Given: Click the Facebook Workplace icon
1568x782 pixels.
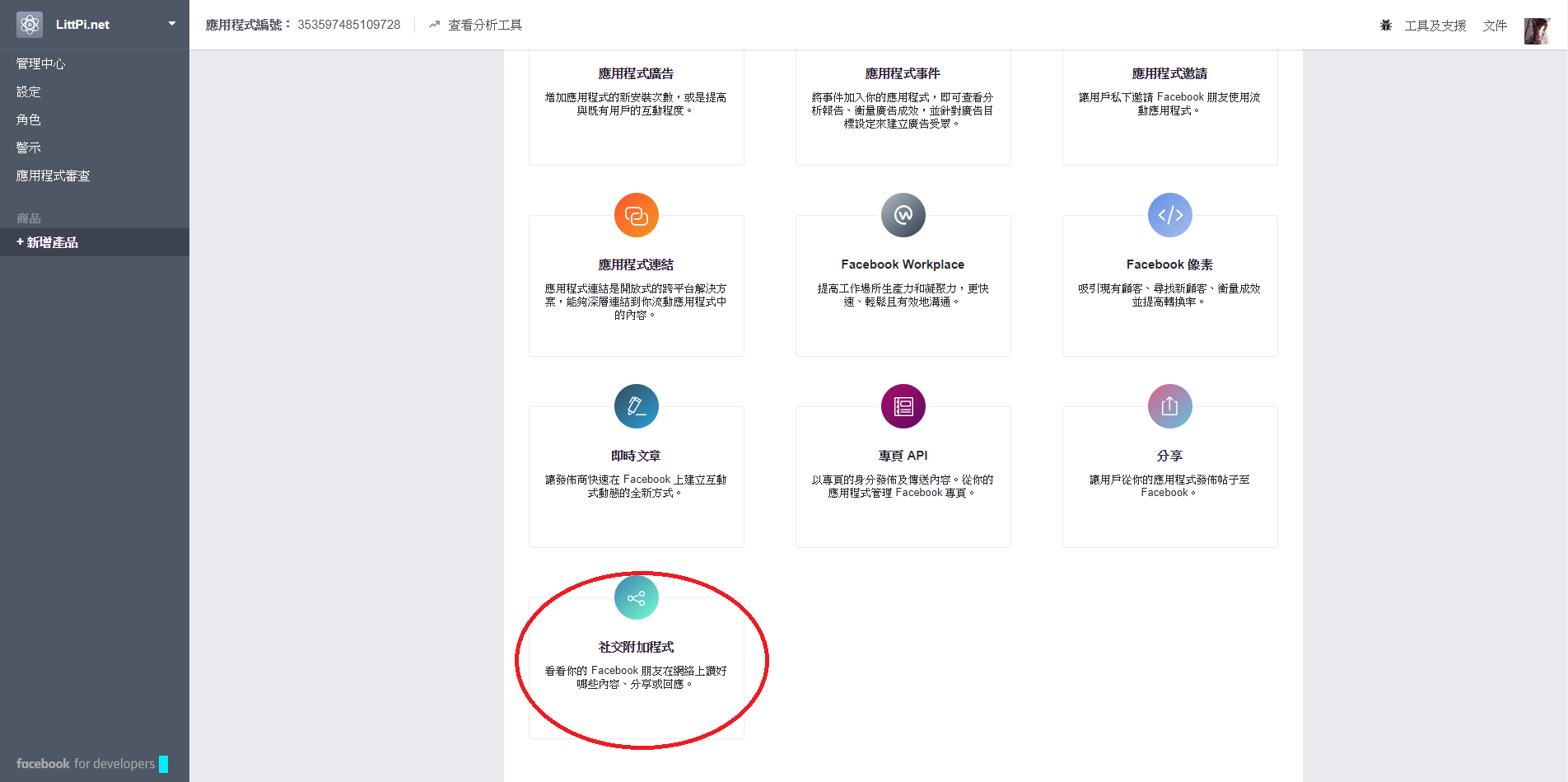Looking at the screenshot, I should (x=903, y=215).
